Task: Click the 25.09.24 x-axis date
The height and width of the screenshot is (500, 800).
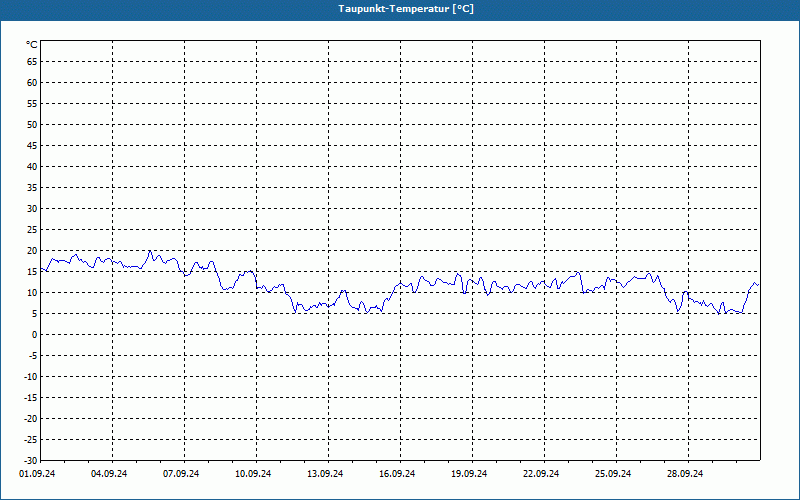Action: [613, 474]
